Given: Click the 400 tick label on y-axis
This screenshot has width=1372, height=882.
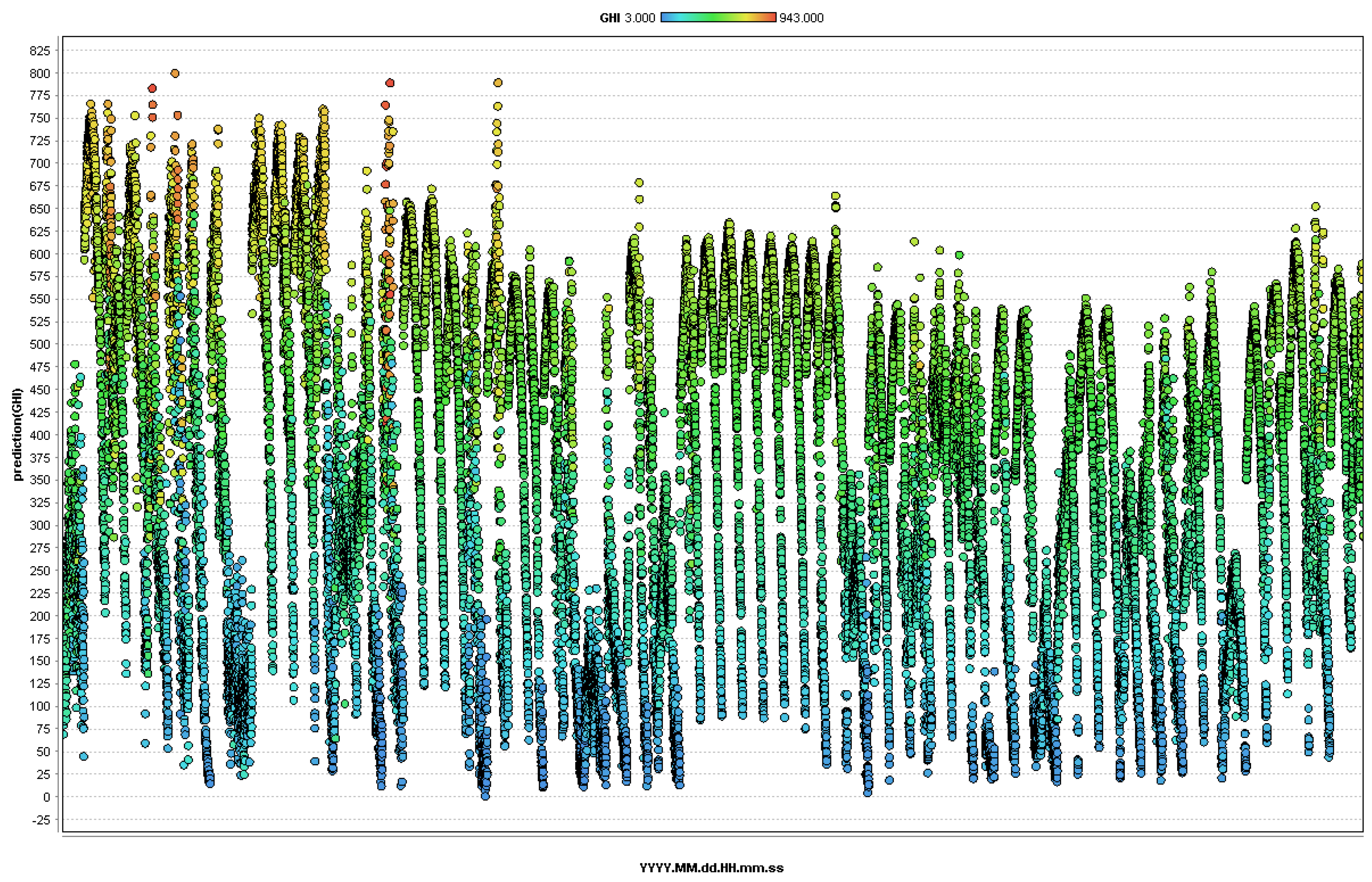Looking at the screenshot, I should coord(40,435).
